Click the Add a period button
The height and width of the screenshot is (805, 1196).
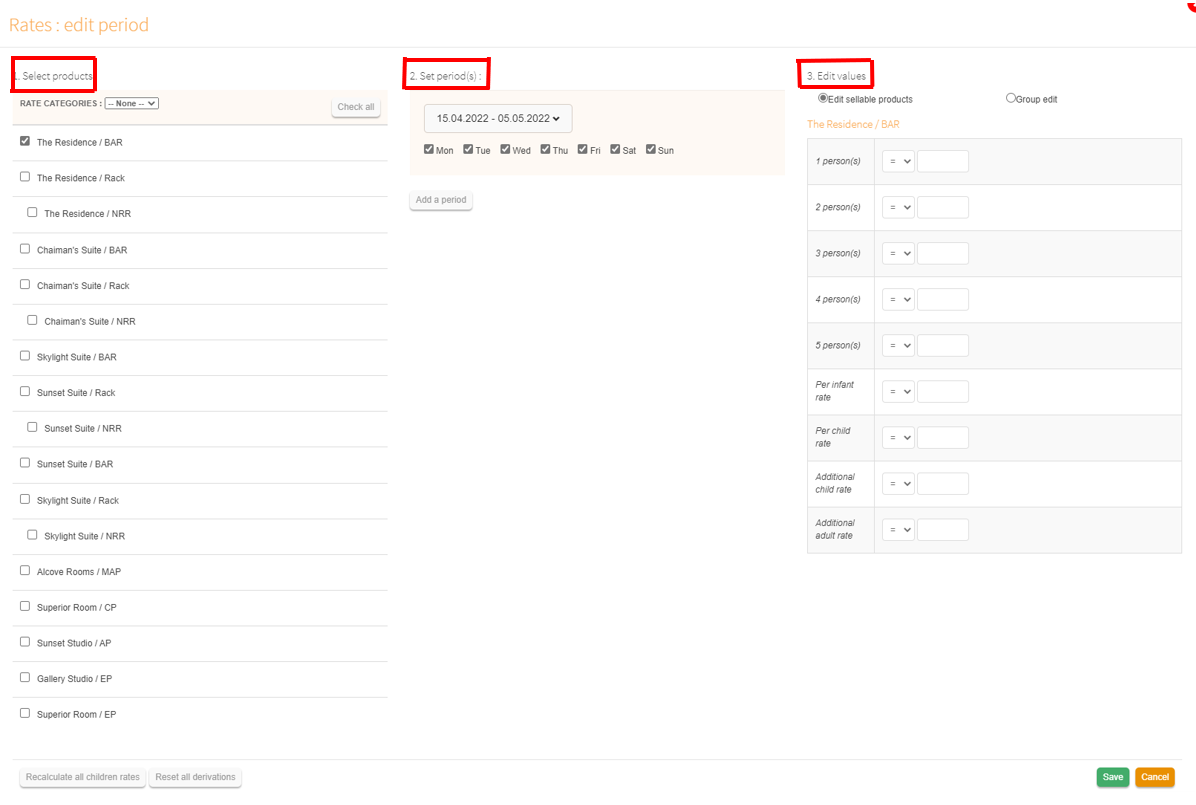click(x=441, y=200)
